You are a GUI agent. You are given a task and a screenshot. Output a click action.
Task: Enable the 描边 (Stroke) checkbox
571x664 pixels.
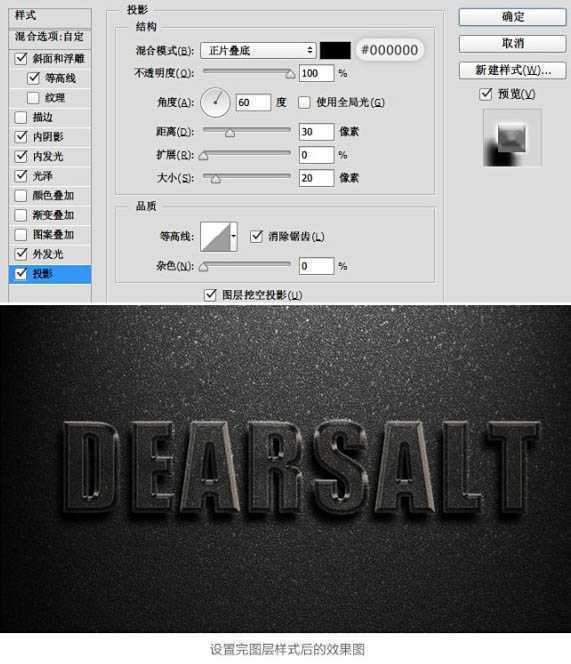tap(21, 117)
